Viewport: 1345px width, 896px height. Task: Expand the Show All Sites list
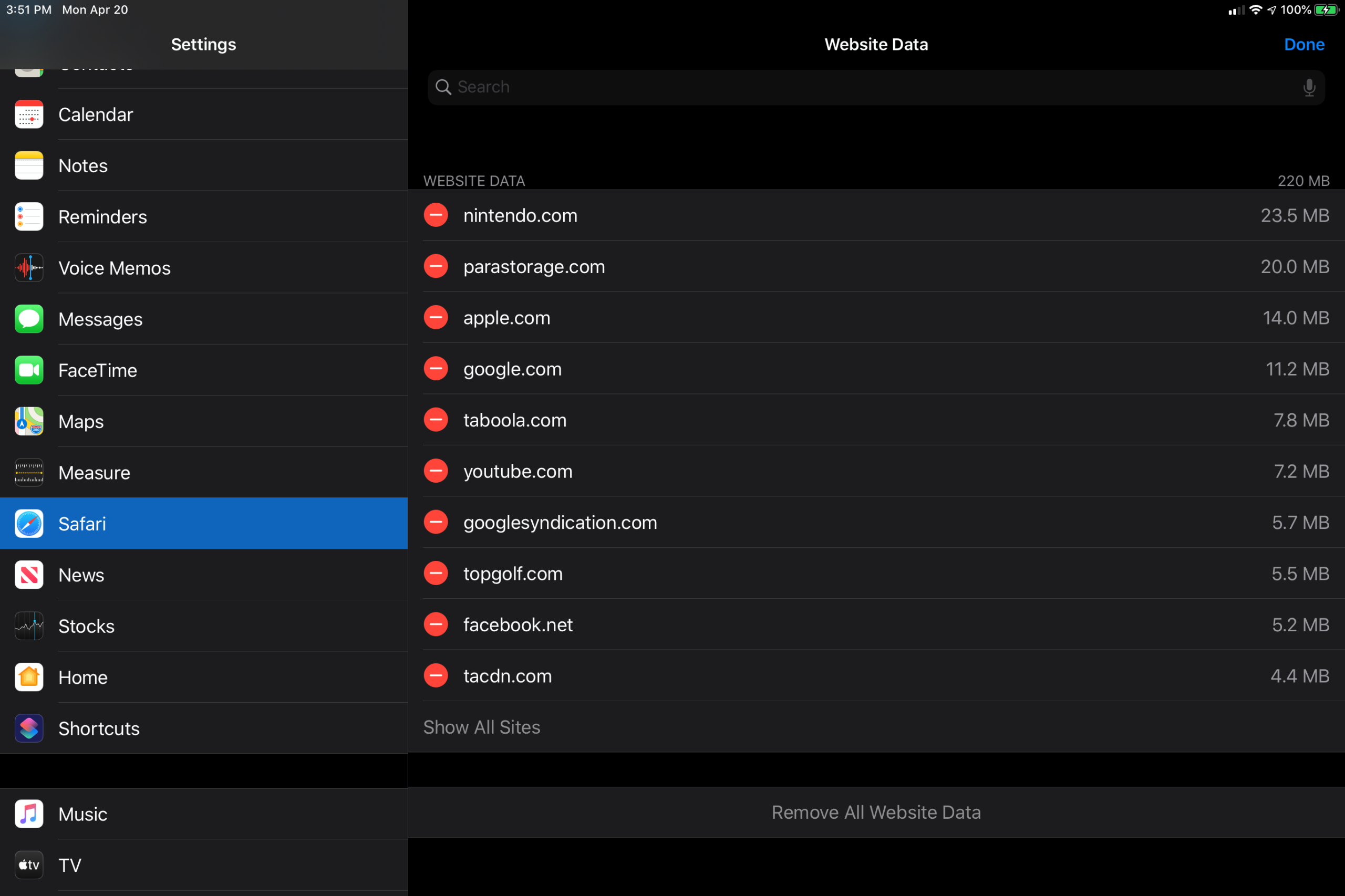point(482,727)
